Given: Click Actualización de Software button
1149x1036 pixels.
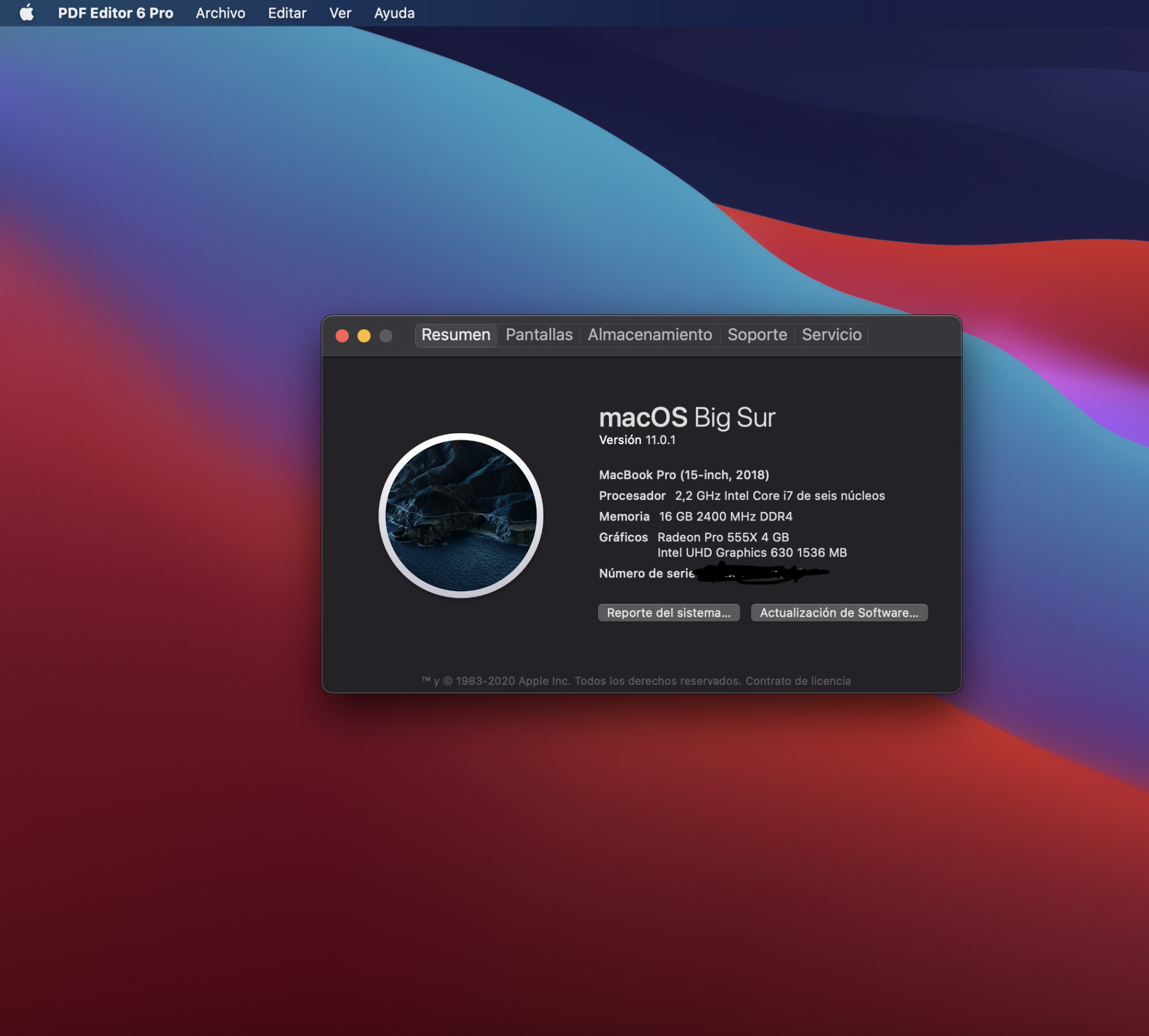Looking at the screenshot, I should (839, 613).
